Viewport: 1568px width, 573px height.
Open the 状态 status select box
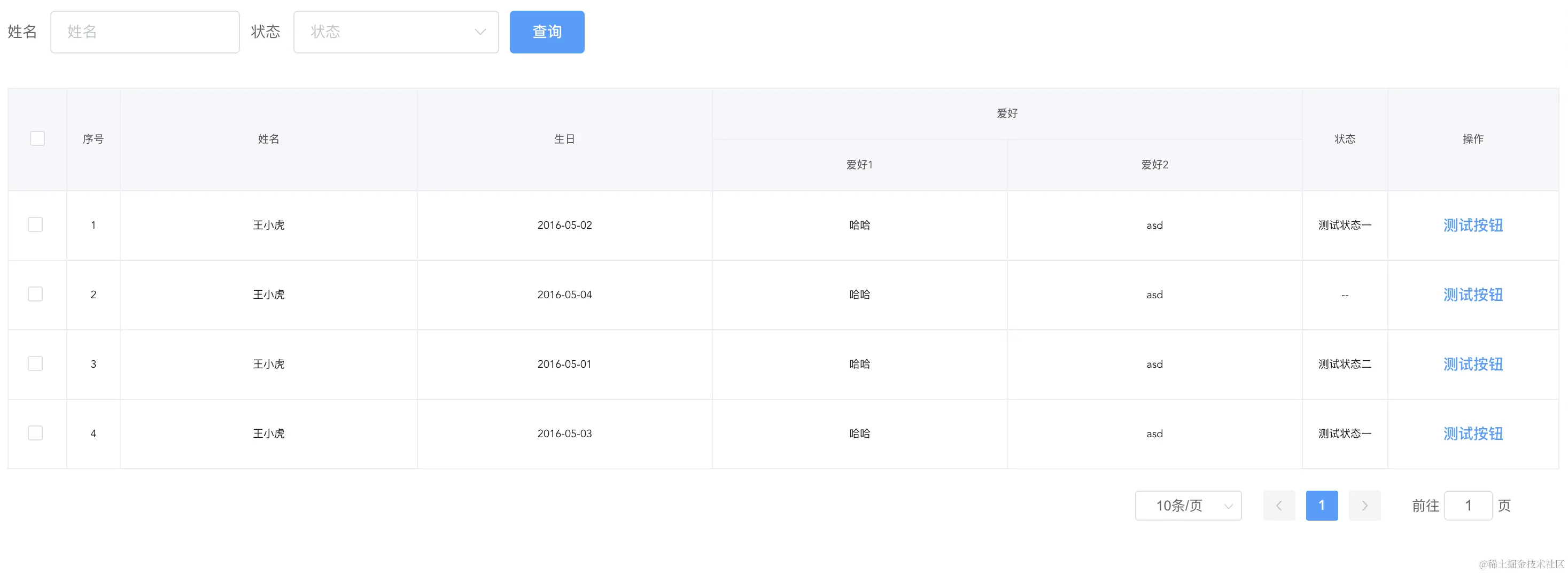[x=396, y=32]
